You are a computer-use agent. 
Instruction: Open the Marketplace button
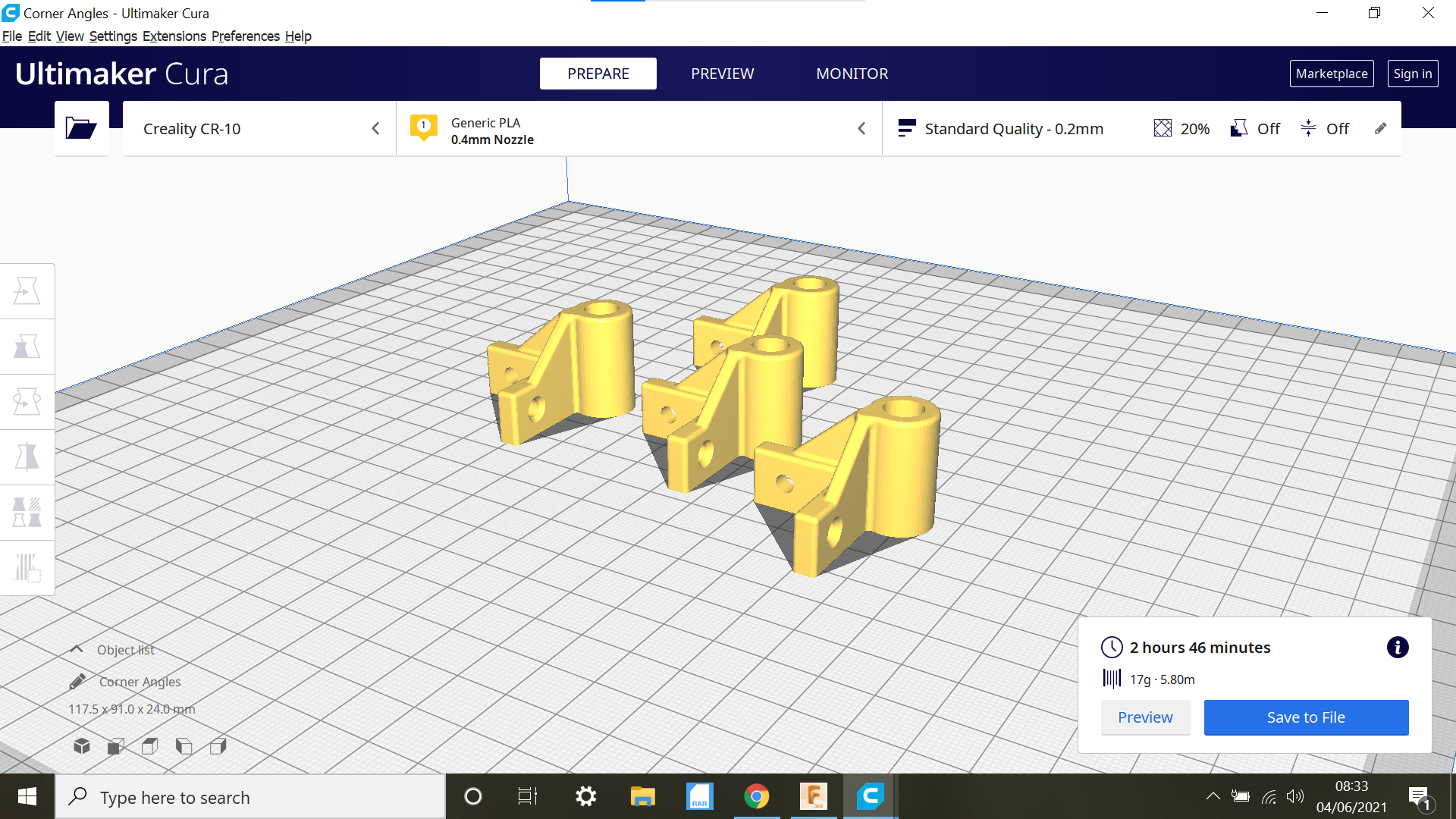click(1331, 74)
